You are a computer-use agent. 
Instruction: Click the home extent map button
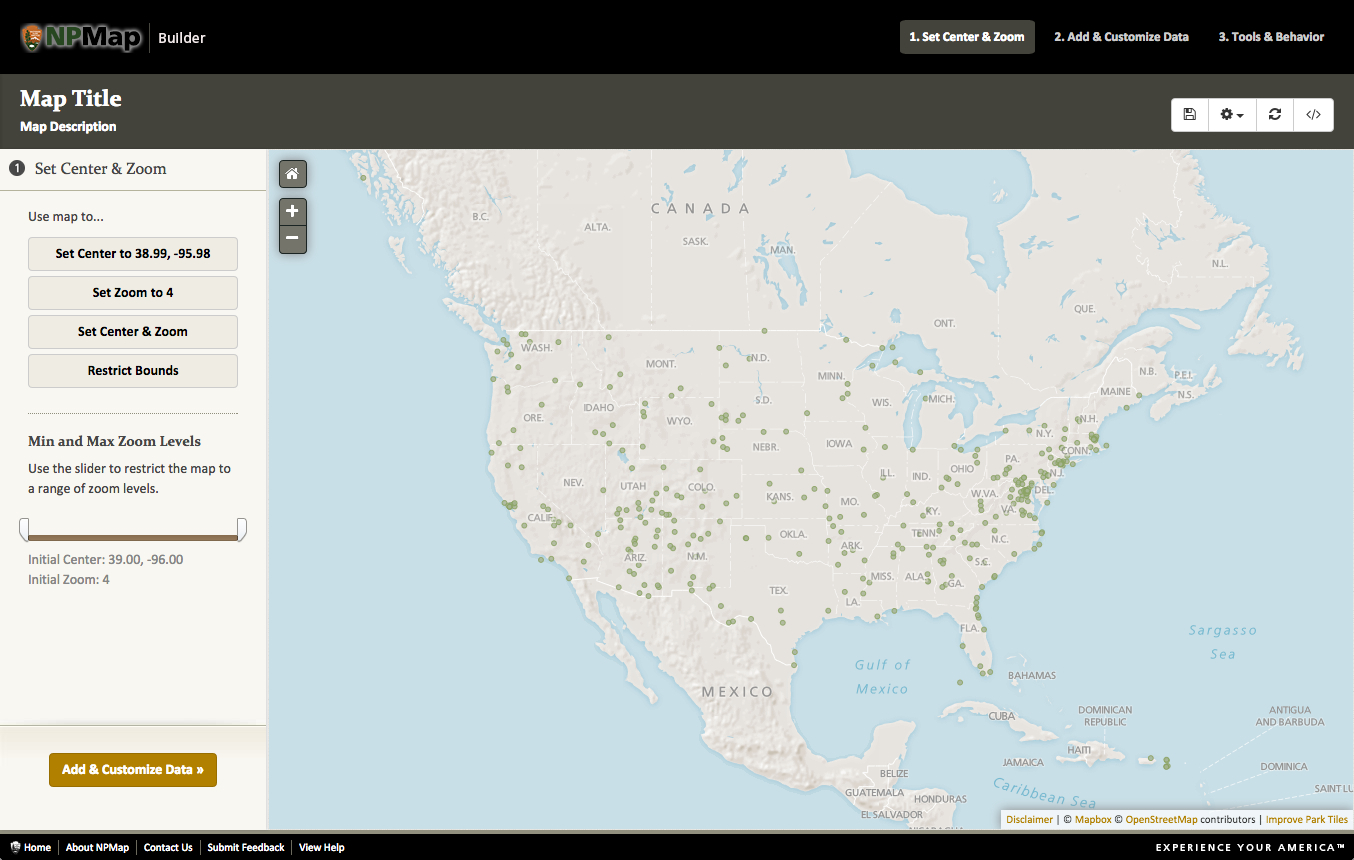click(292, 174)
